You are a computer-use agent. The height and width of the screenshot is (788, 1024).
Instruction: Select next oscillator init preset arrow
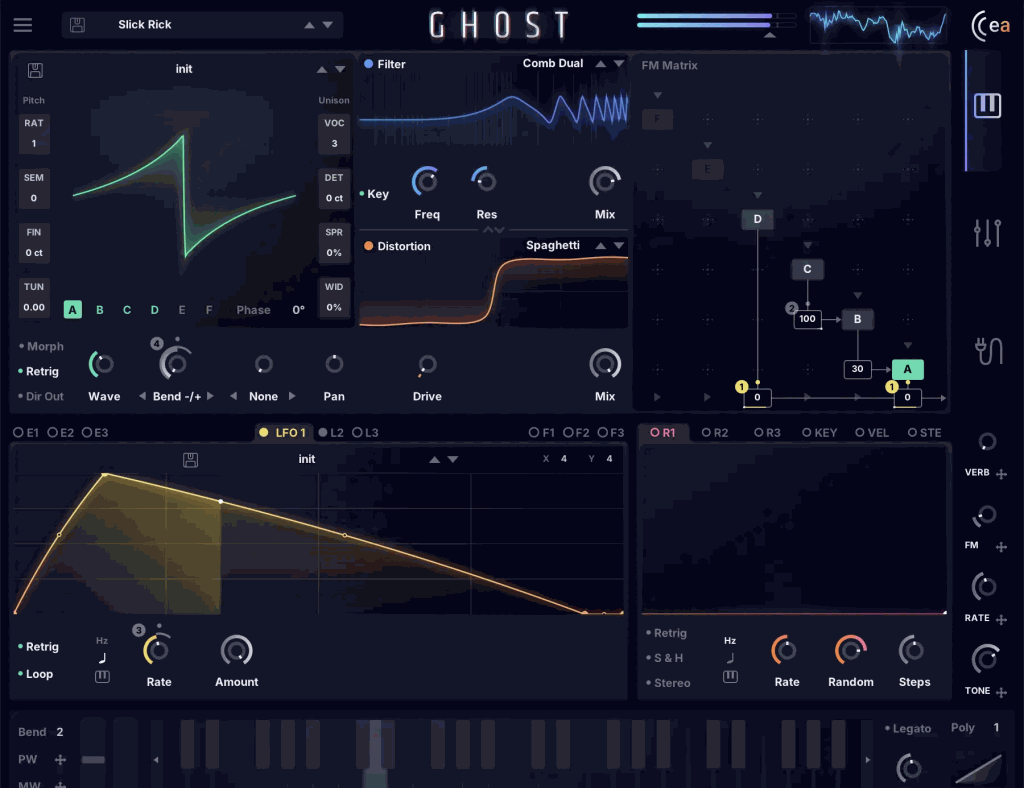click(340, 69)
